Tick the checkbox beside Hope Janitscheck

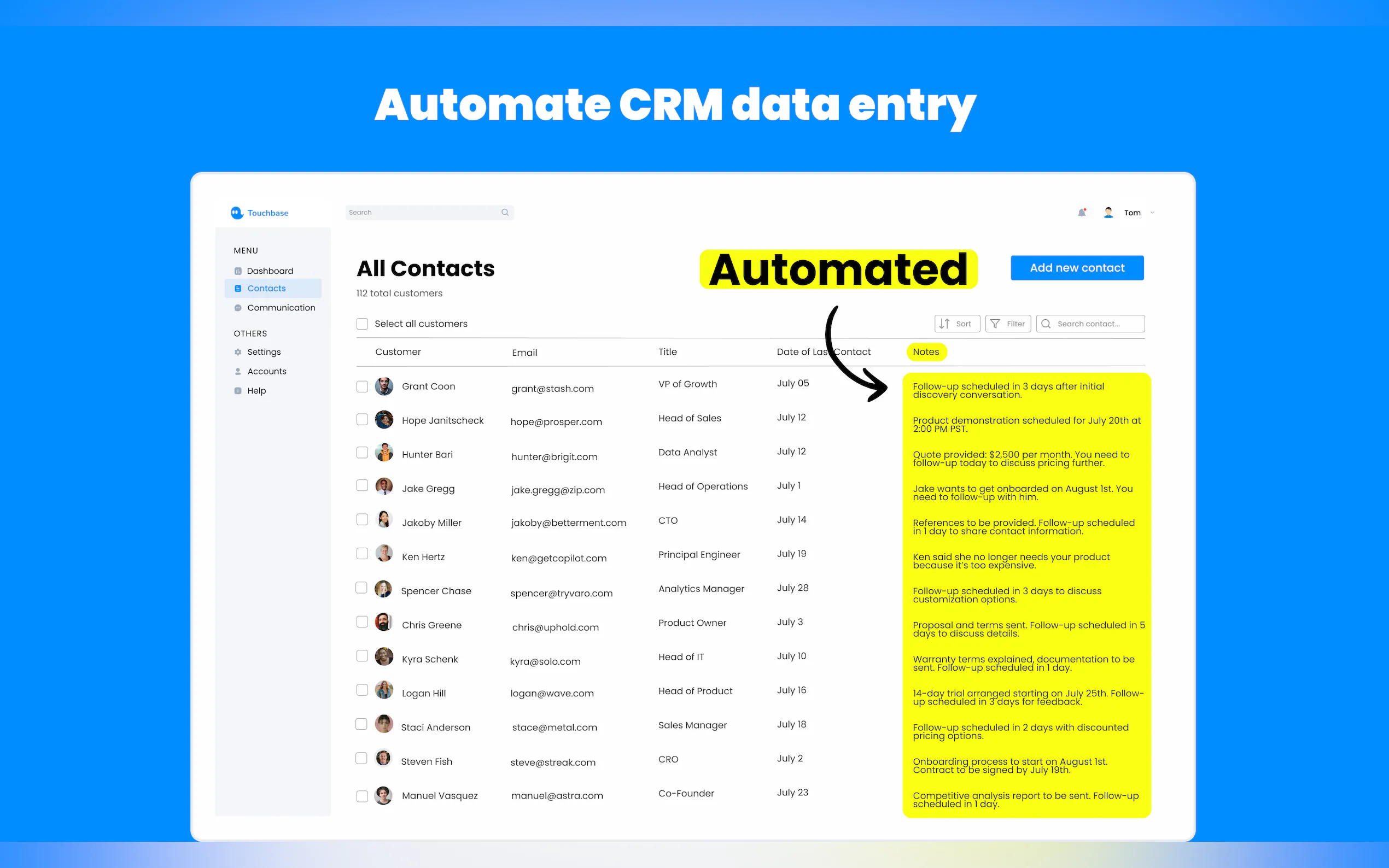tap(363, 420)
